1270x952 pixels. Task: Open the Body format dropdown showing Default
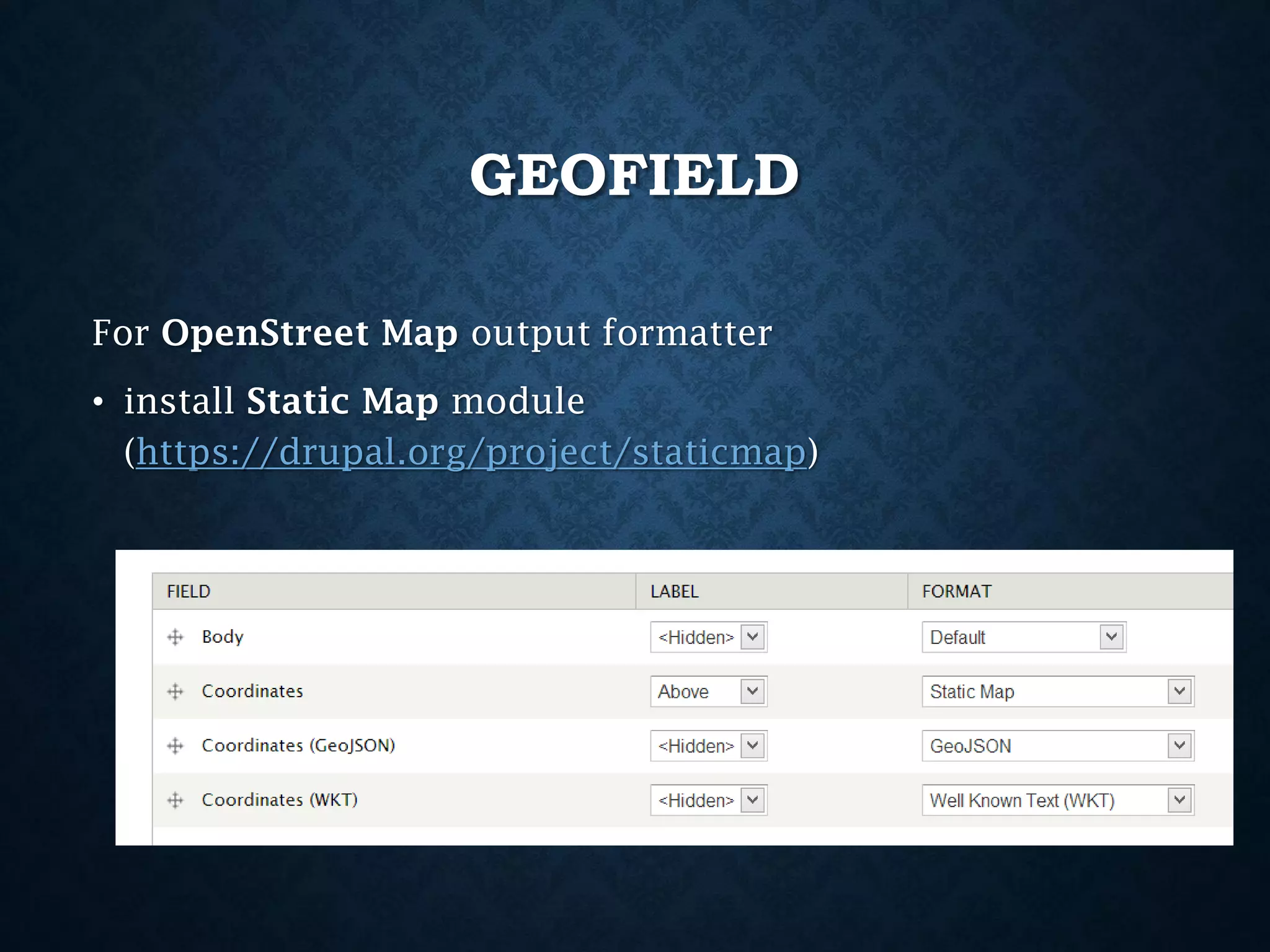(1023, 637)
